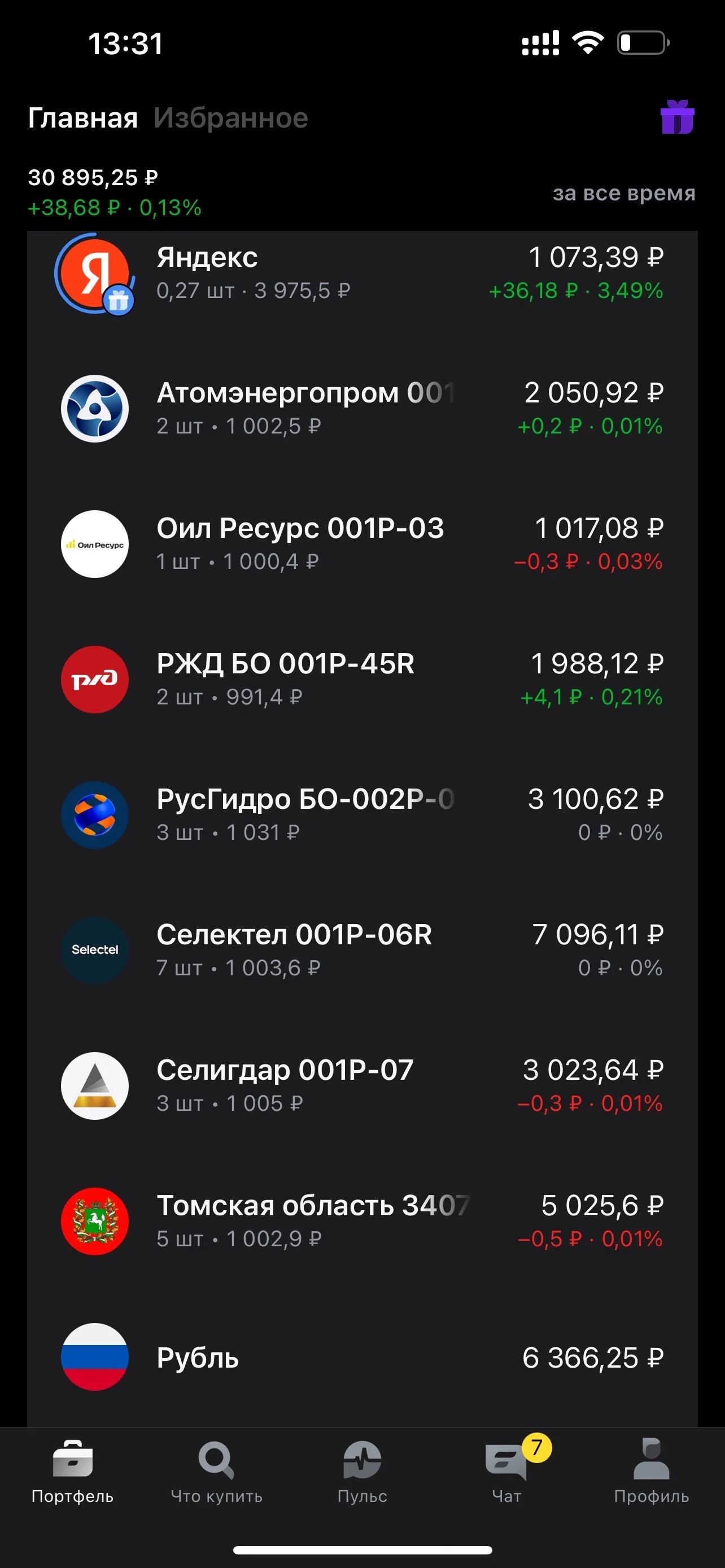Screen dimensions: 725x1568
Task: Select the Главная tab
Action: click(83, 118)
